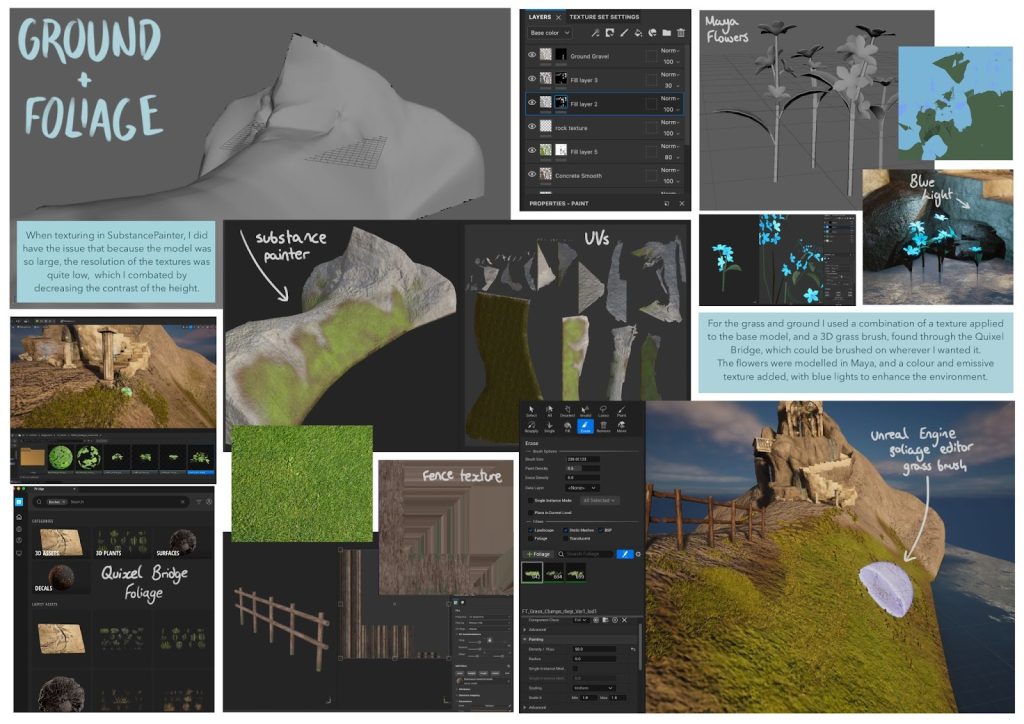
Task: Toggle the Landscape filter checkbox
Action: [530, 530]
